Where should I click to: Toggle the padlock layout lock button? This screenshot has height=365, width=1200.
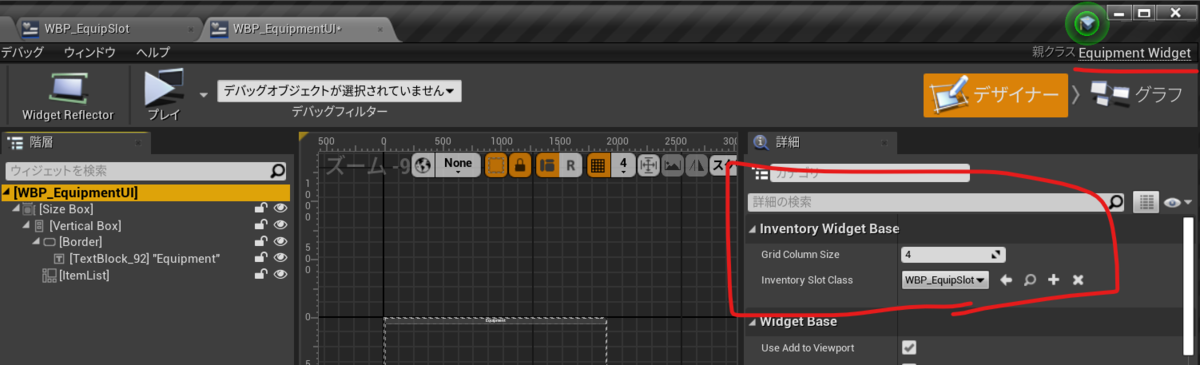click(519, 165)
